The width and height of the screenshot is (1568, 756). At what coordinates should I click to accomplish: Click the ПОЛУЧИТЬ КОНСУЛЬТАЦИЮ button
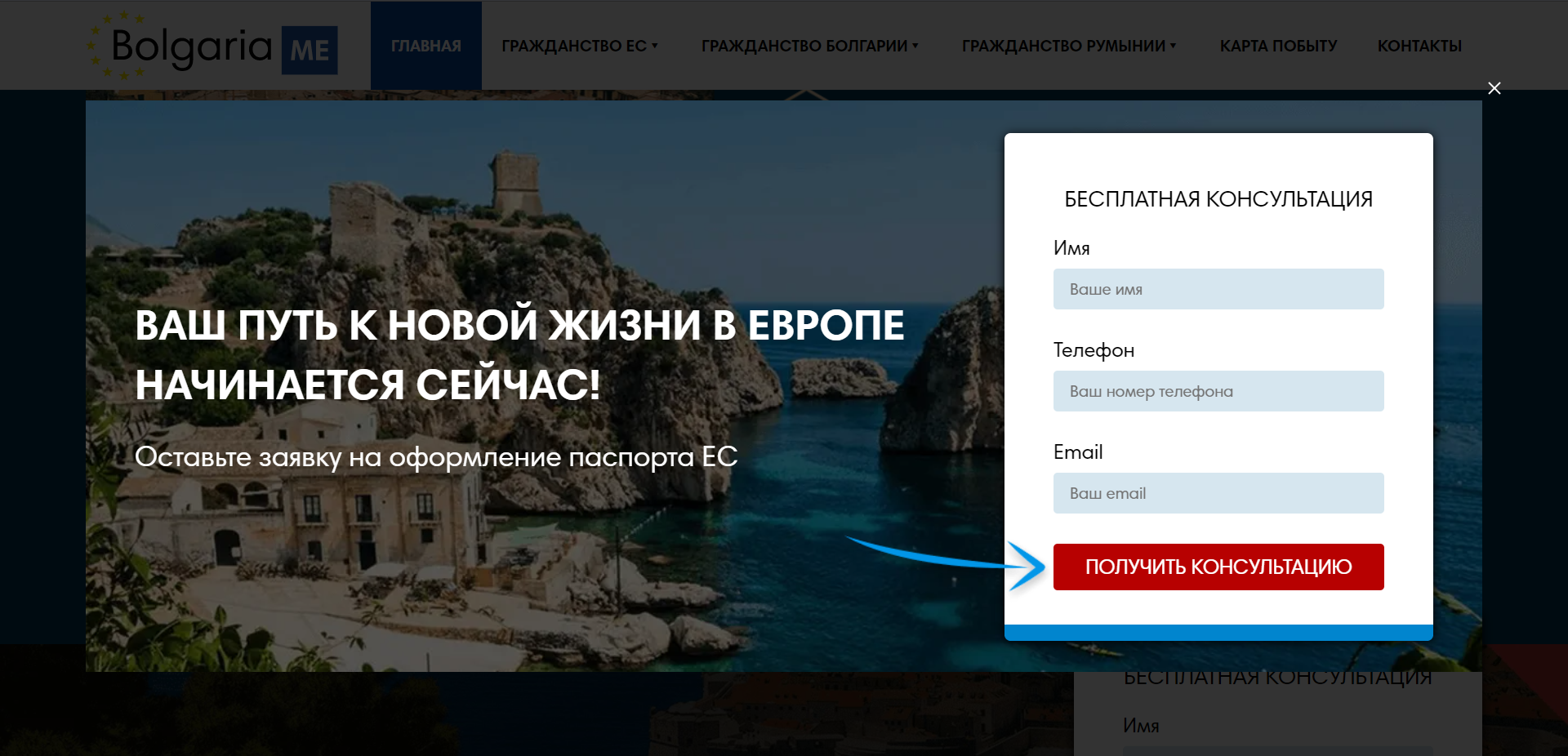tap(1218, 567)
